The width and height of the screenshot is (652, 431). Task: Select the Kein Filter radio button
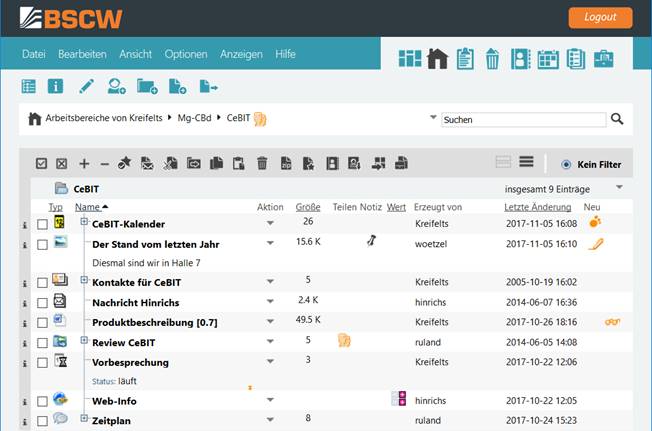tap(566, 163)
